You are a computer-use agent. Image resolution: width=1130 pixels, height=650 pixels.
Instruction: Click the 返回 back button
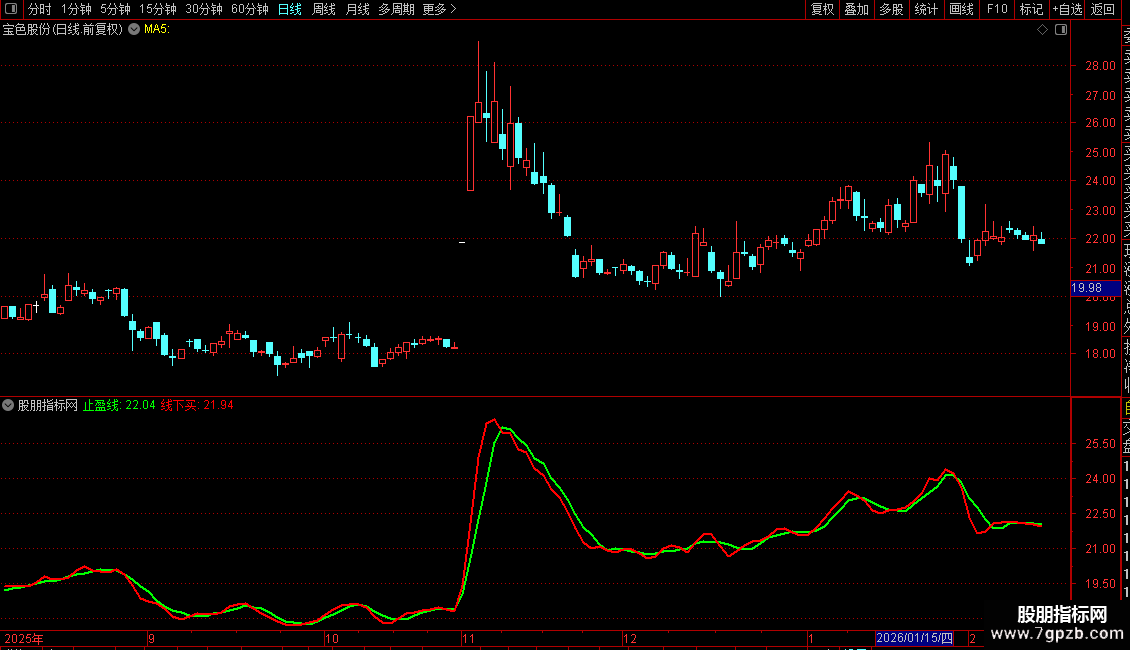(x=1103, y=9)
